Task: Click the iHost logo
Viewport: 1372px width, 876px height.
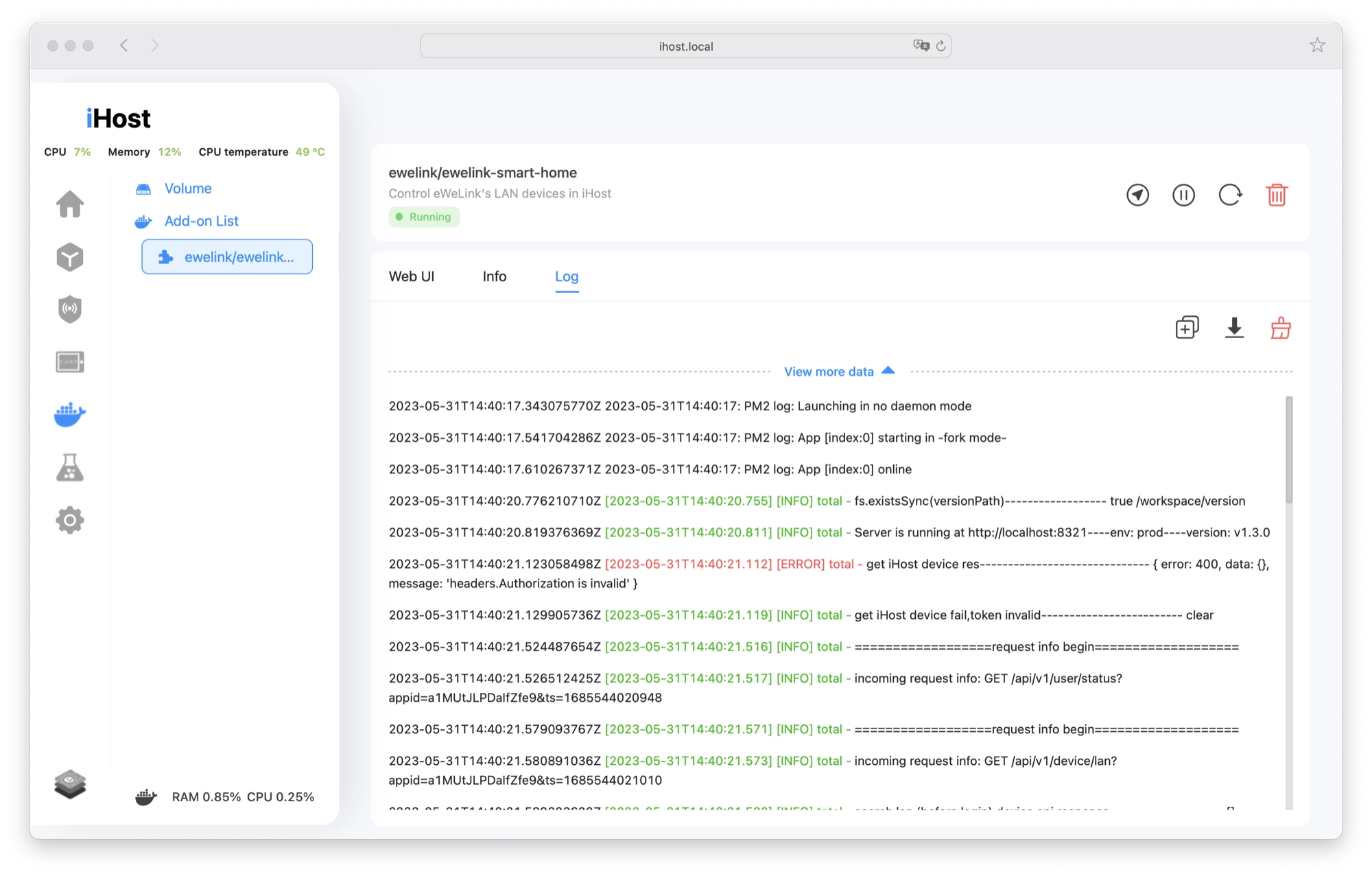Action: (118, 118)
